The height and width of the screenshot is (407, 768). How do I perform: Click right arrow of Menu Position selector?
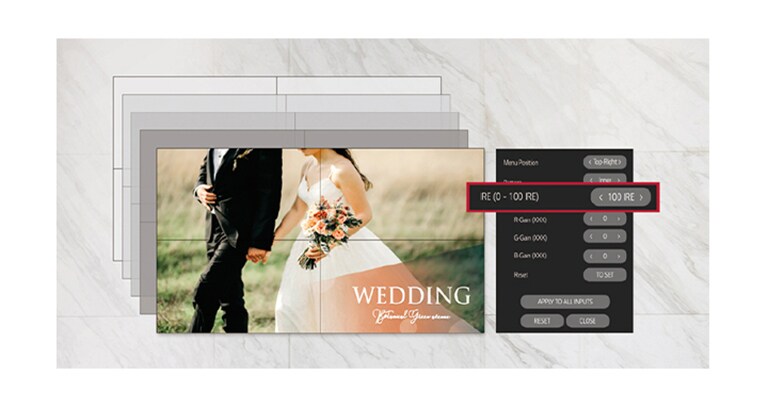click(623, 161)
